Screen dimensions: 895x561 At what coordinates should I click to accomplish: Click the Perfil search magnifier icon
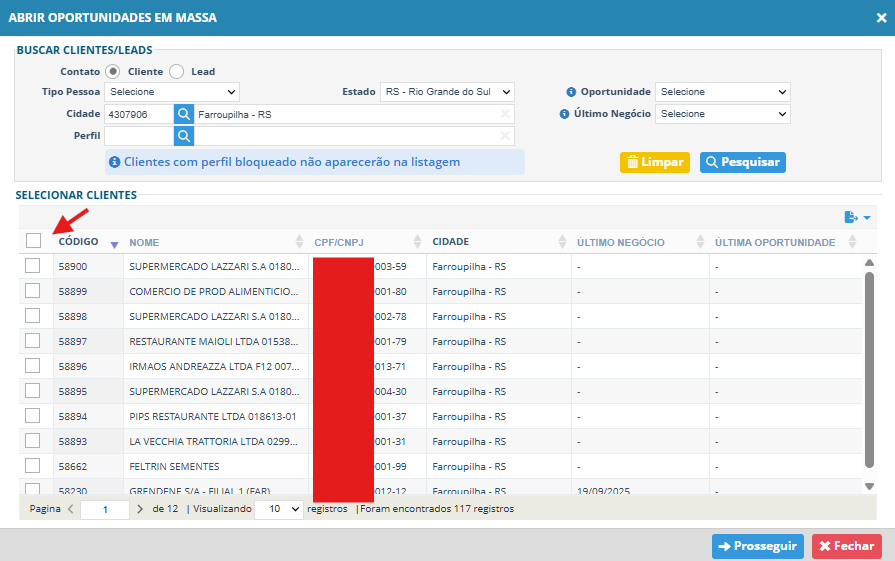[x=184, y=136]
